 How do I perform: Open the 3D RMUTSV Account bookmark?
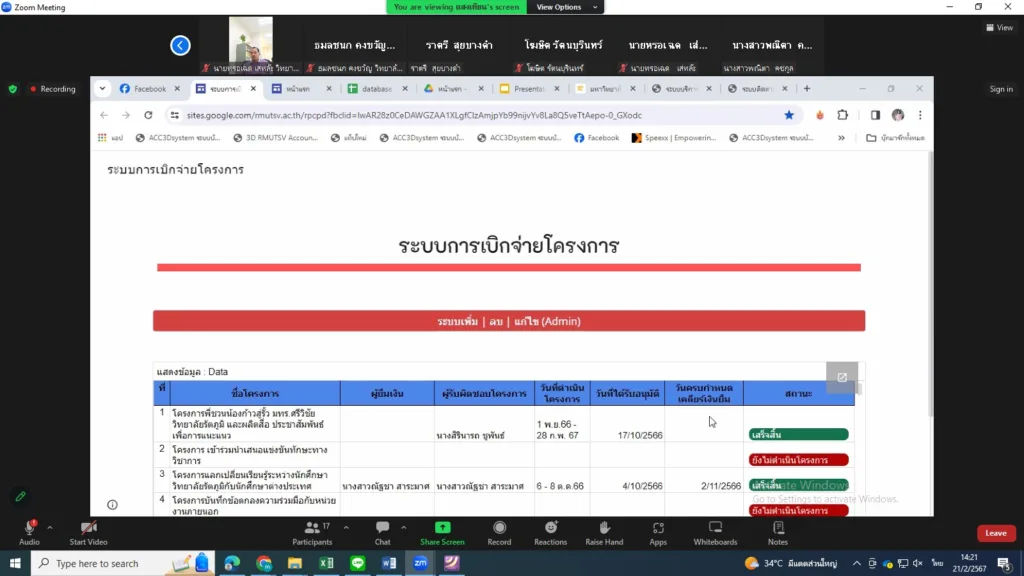pos(275,138)
